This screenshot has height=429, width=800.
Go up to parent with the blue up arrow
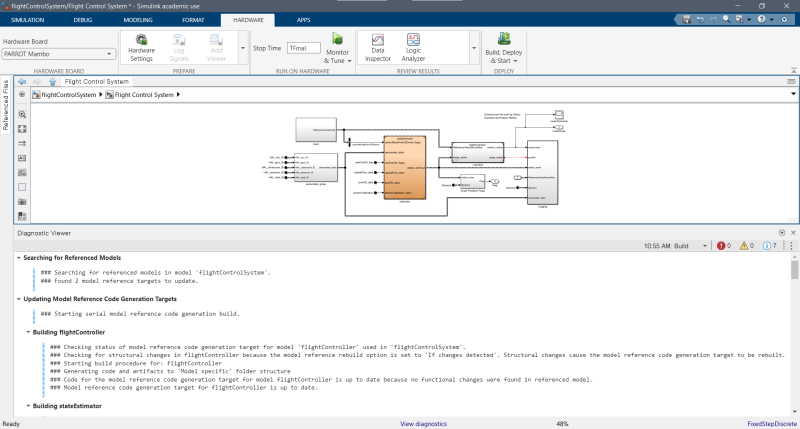click(53, 82)
